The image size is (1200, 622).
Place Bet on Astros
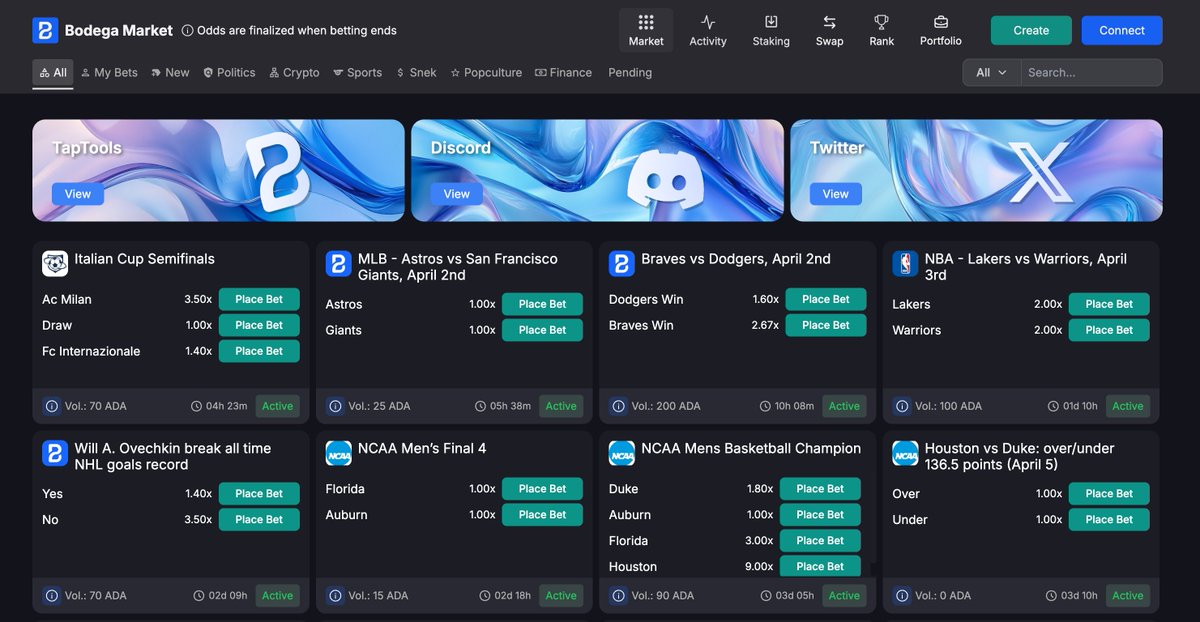click(543, 304)
